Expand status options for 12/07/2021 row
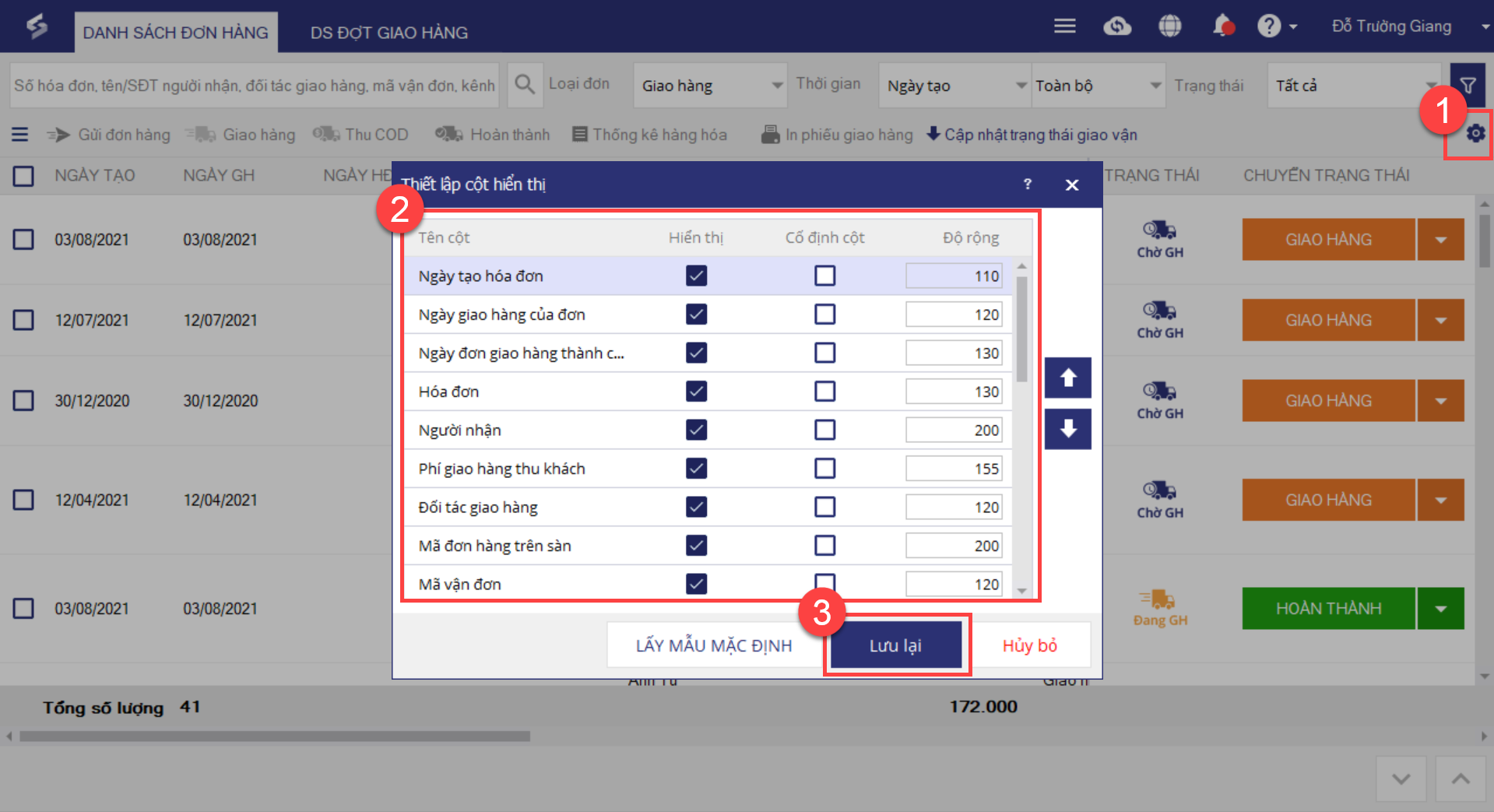The image size is (1494, 812). [x=1440, y=320]
